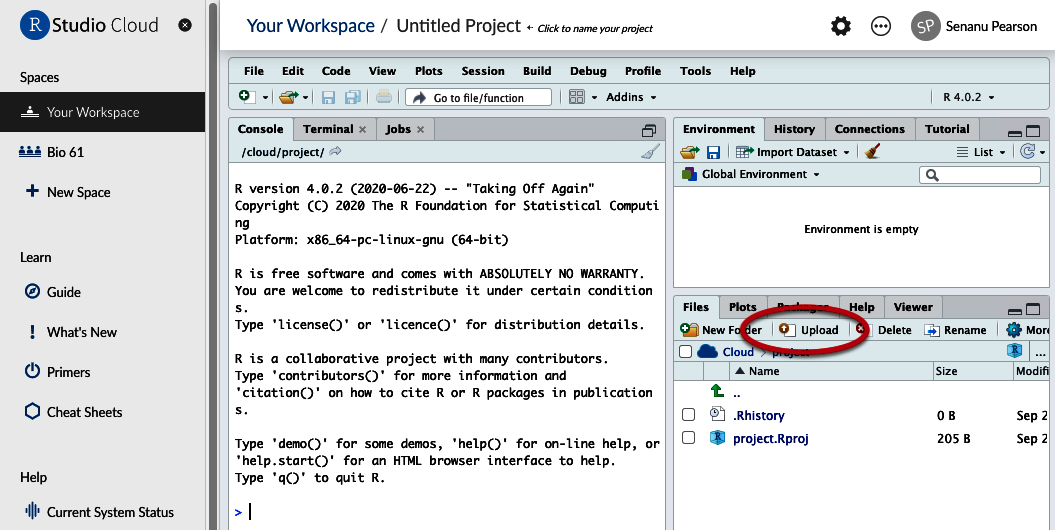Click the console pane maximize icon
1055x530 pixels.
point(649,130)
